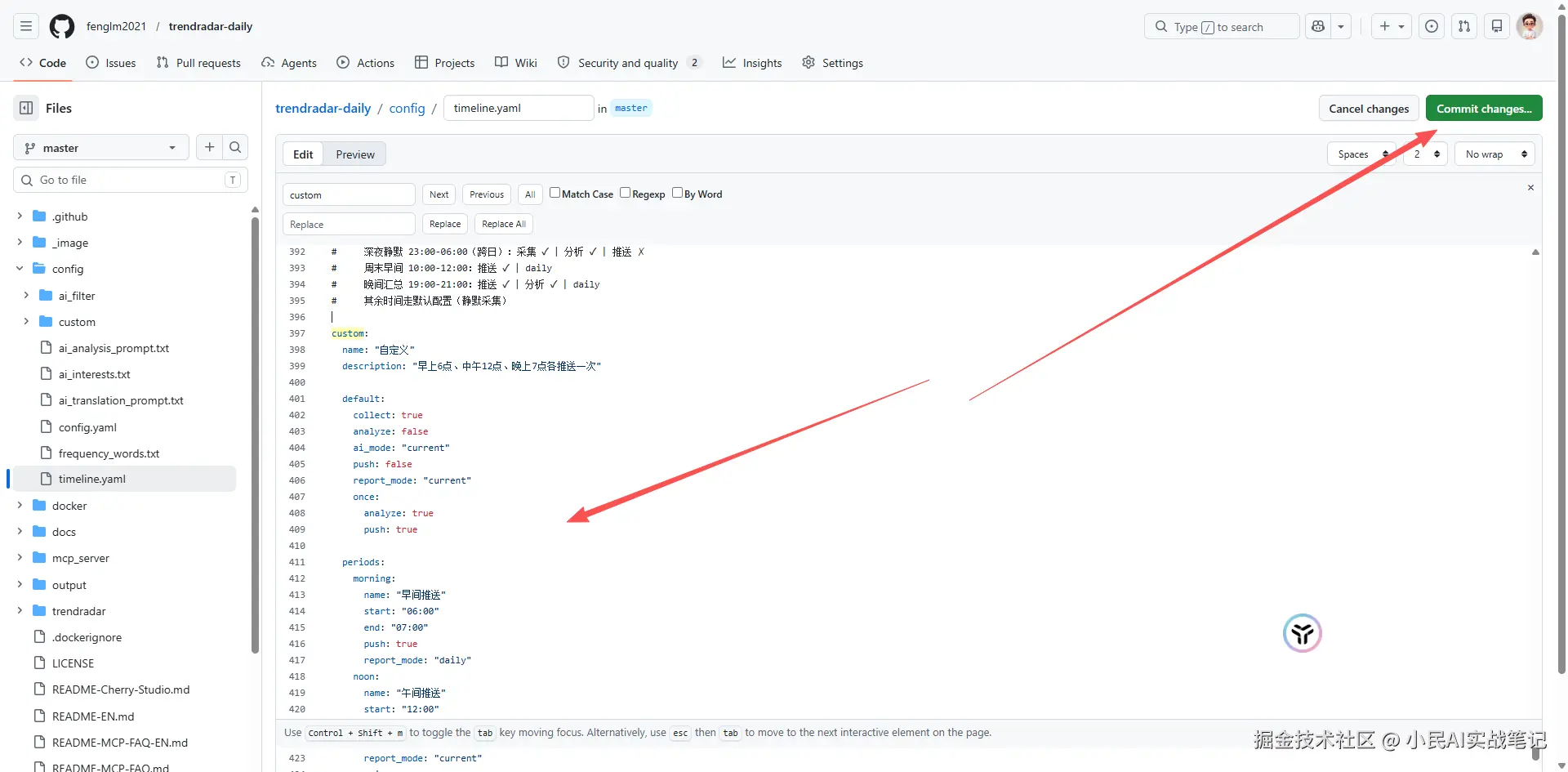Go to GitHub homepage via Octocat logo
This screenshot has width=1568, height=772.
pos(62,26)
